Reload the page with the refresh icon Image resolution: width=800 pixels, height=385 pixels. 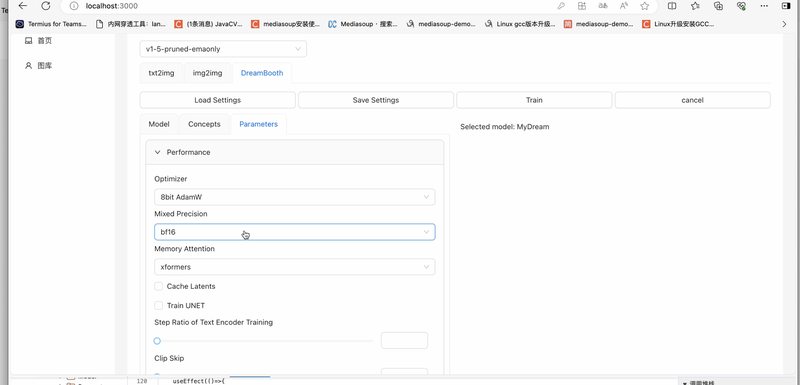[x=46, y=6]
